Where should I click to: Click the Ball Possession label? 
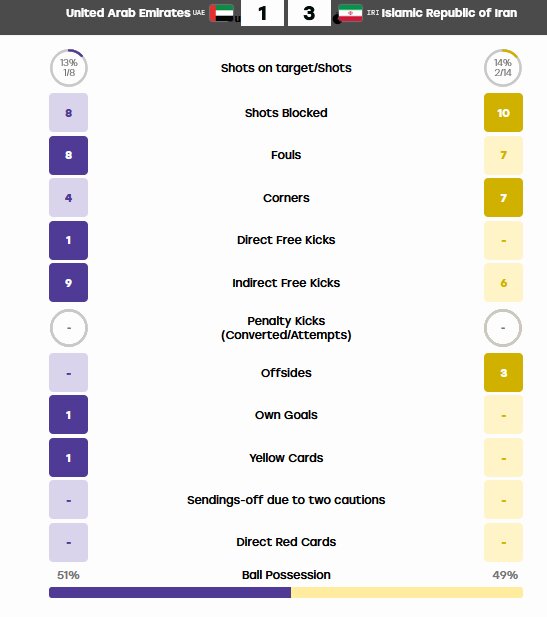[286, 575]
